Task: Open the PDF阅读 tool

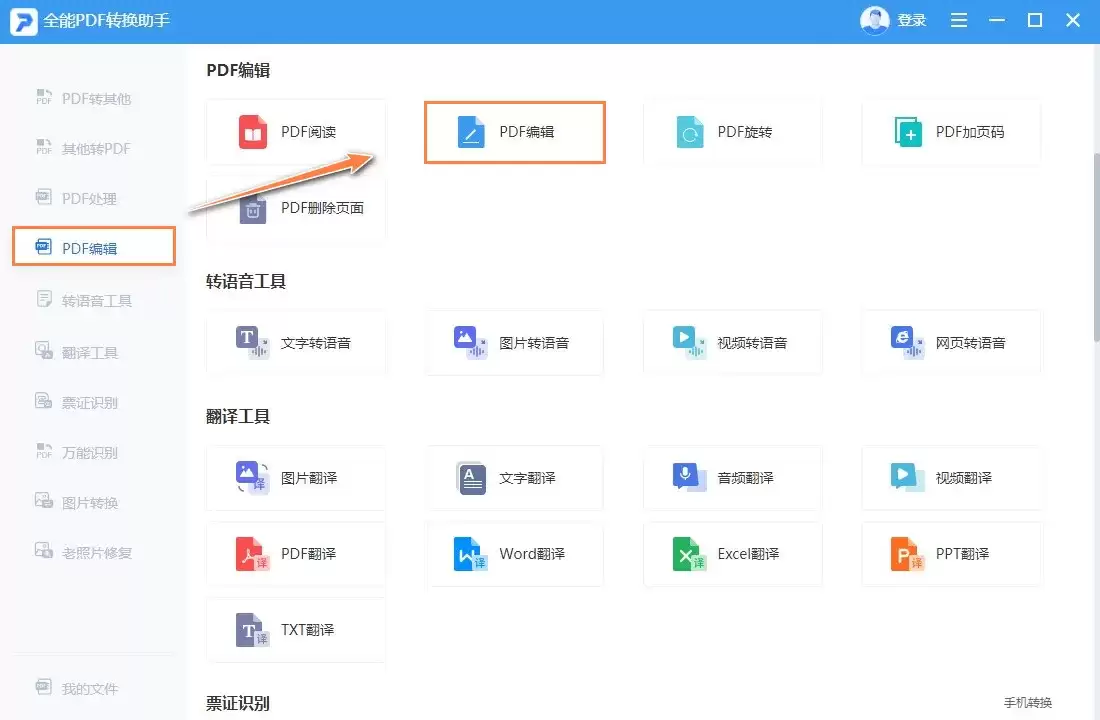Action: 296,131
